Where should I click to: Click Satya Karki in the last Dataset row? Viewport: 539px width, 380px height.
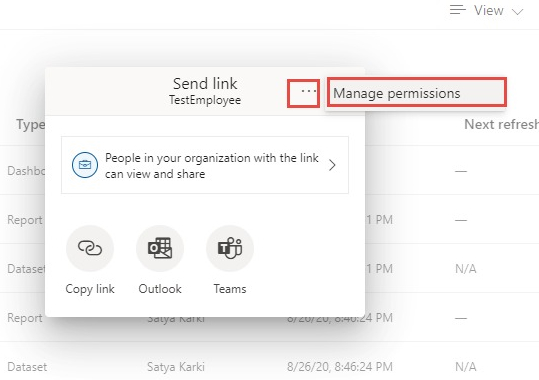coord(176,367)
